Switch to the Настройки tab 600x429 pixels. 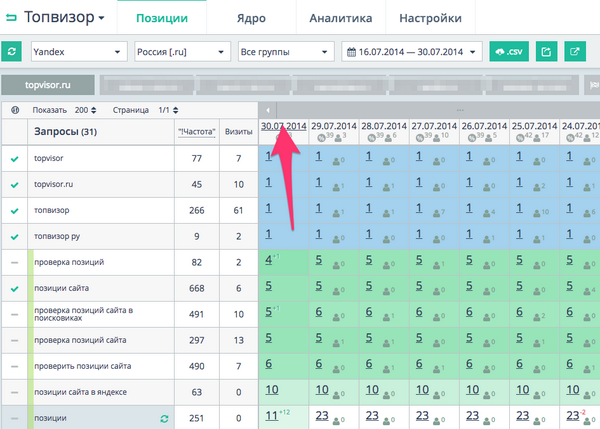430,18
